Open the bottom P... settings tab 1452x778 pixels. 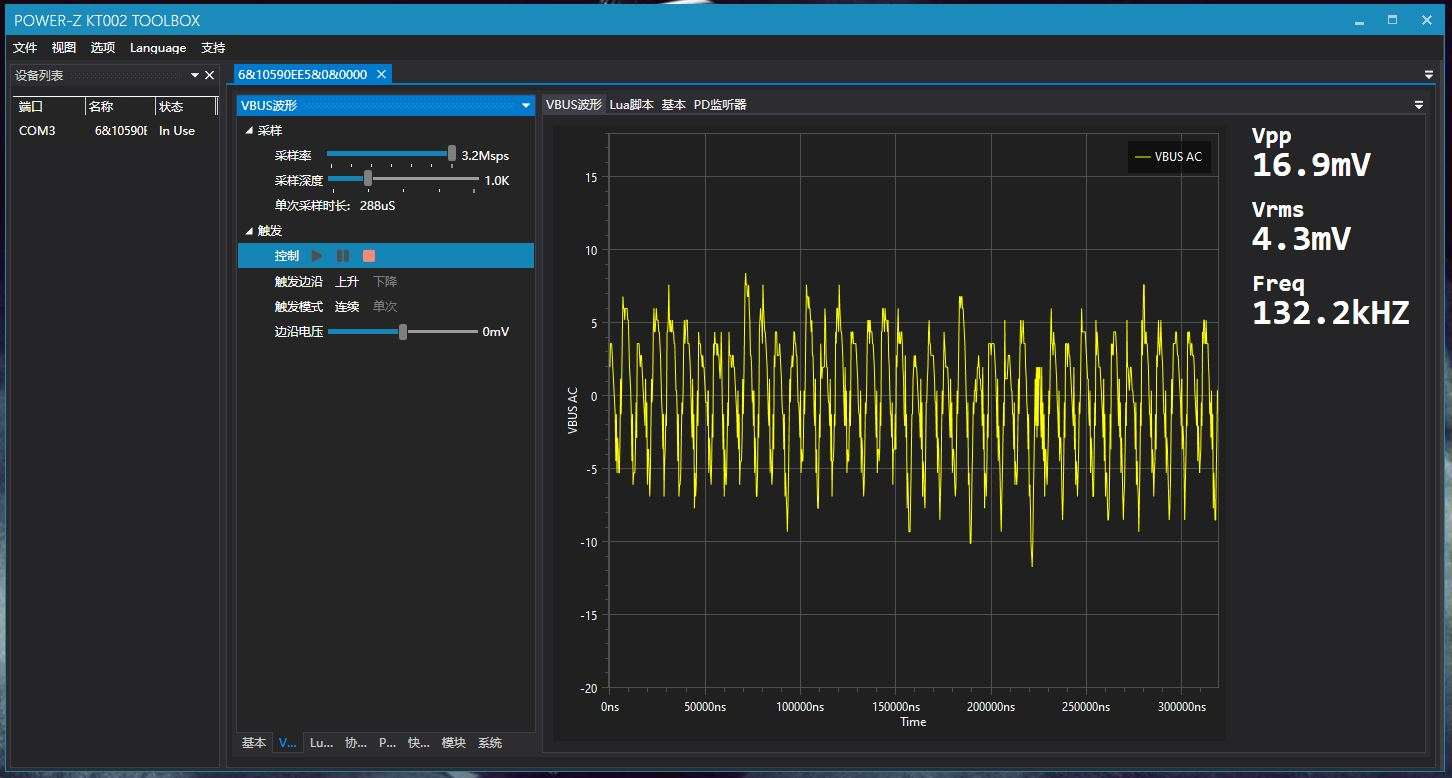388,743
